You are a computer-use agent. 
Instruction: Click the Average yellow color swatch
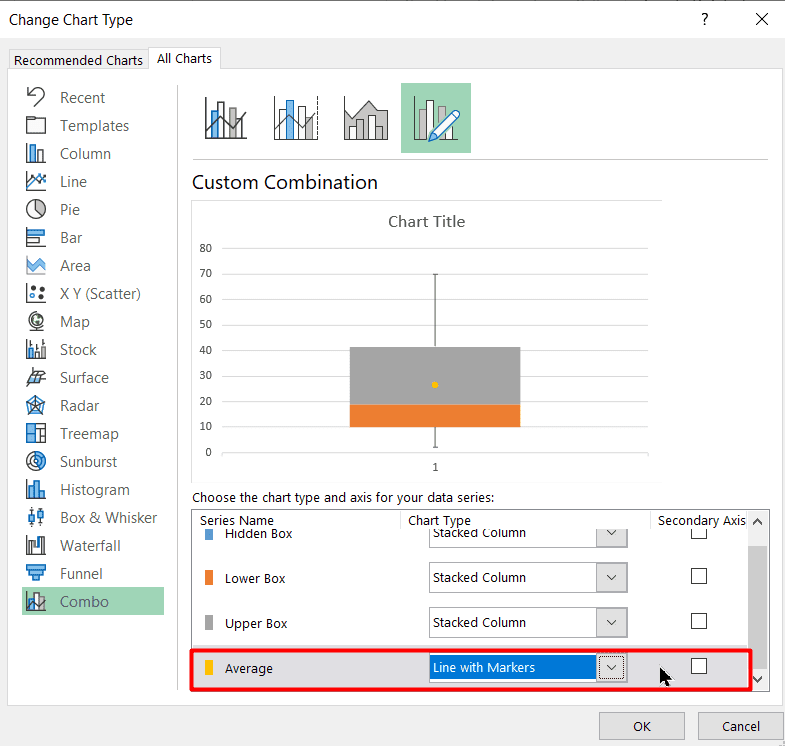[209, 668]
